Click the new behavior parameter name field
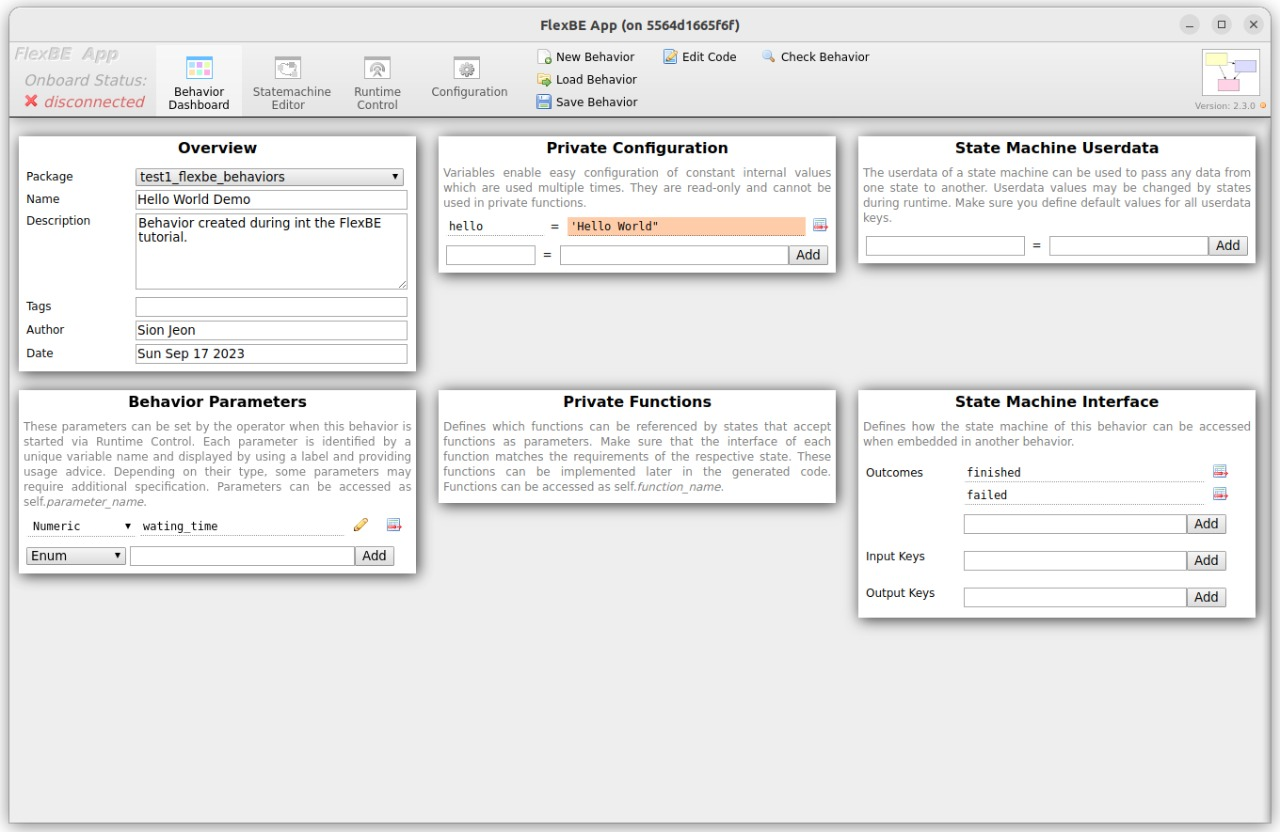This screenshot has width=1280, height=832. (242, 556)
